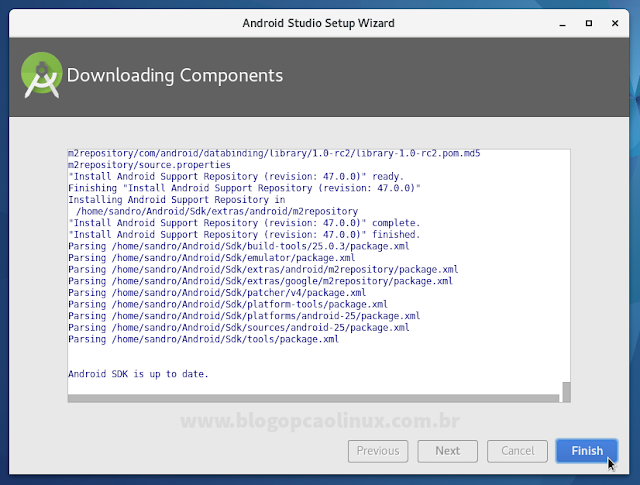This screenshot has height=485, width=640.
Task: Click the "patcher/v4/package.xml" log line
Action: click(217, 293)
